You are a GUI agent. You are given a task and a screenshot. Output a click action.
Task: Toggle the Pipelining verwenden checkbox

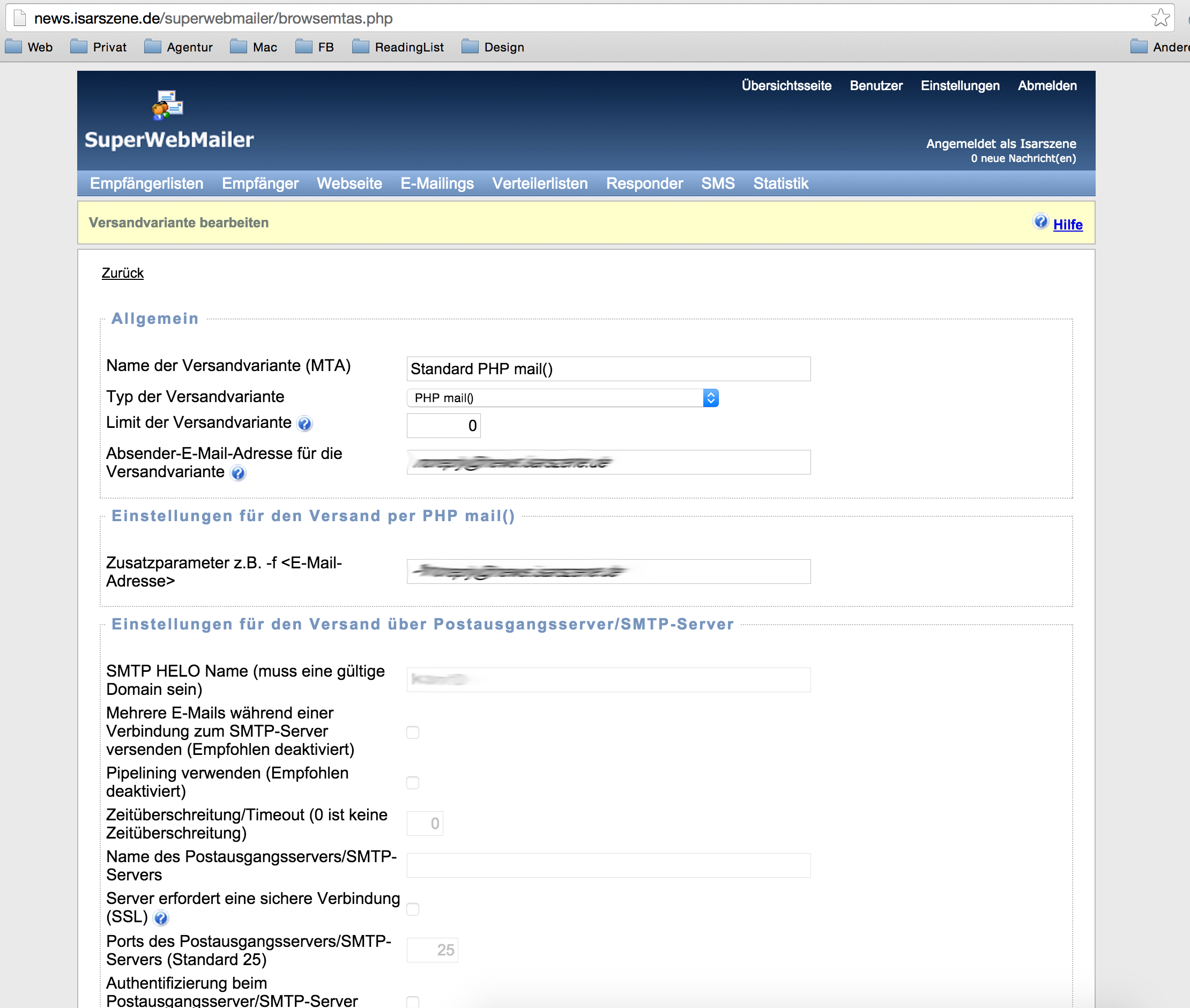(412, 782)
